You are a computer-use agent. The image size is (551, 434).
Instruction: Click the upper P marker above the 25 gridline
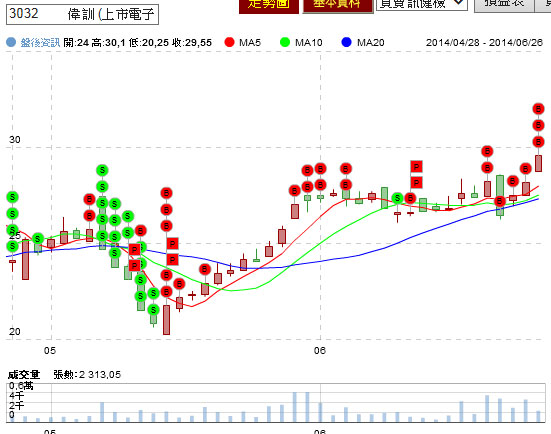(x=416, y=167)
